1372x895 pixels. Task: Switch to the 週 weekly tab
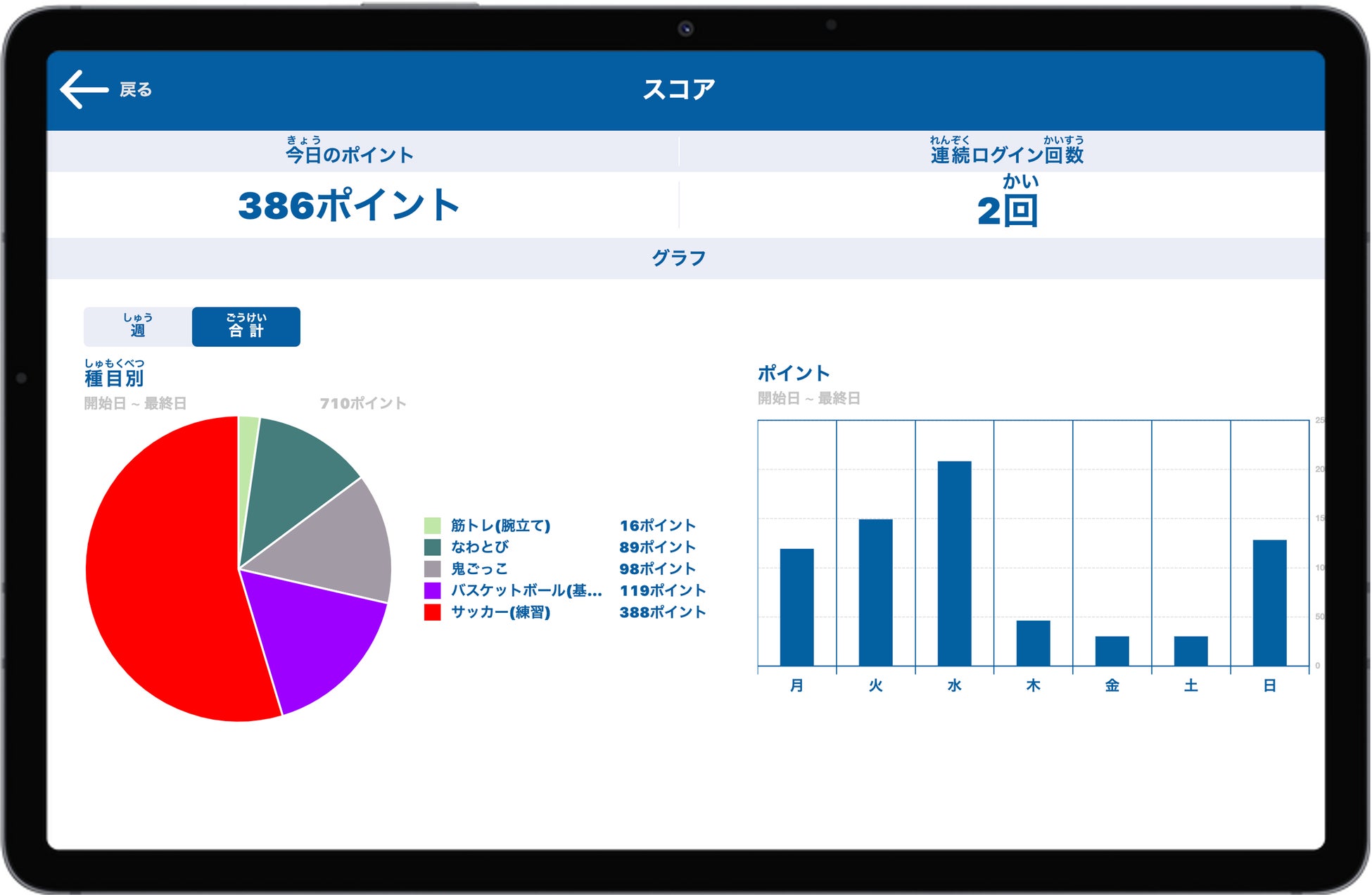click(x=138, y=326)
